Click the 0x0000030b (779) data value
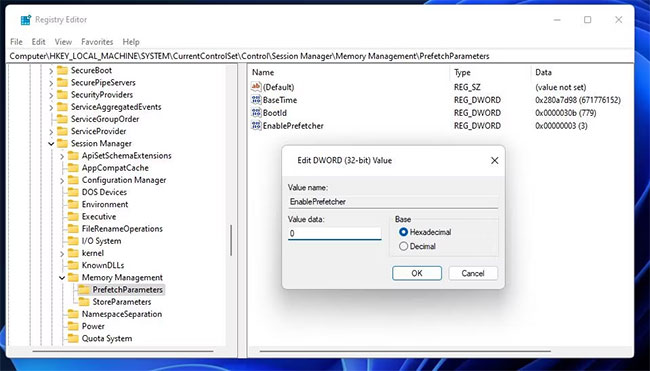The image size is (650, 371). [x=566, y=113]
